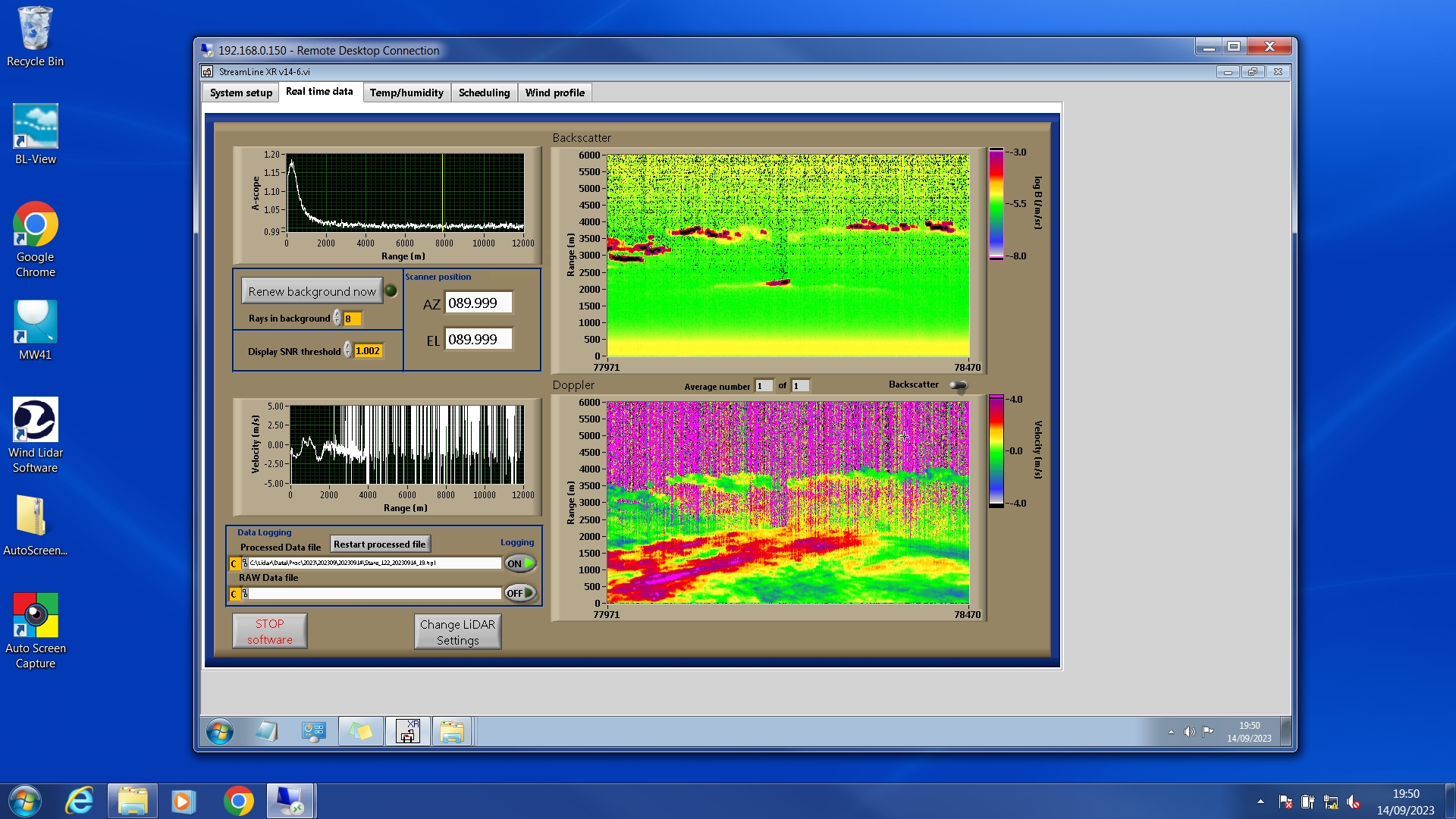Turn on RAW Data file logging switch
The height and width of the screenshot is (819, 1456).
click(x=520, y=593)
